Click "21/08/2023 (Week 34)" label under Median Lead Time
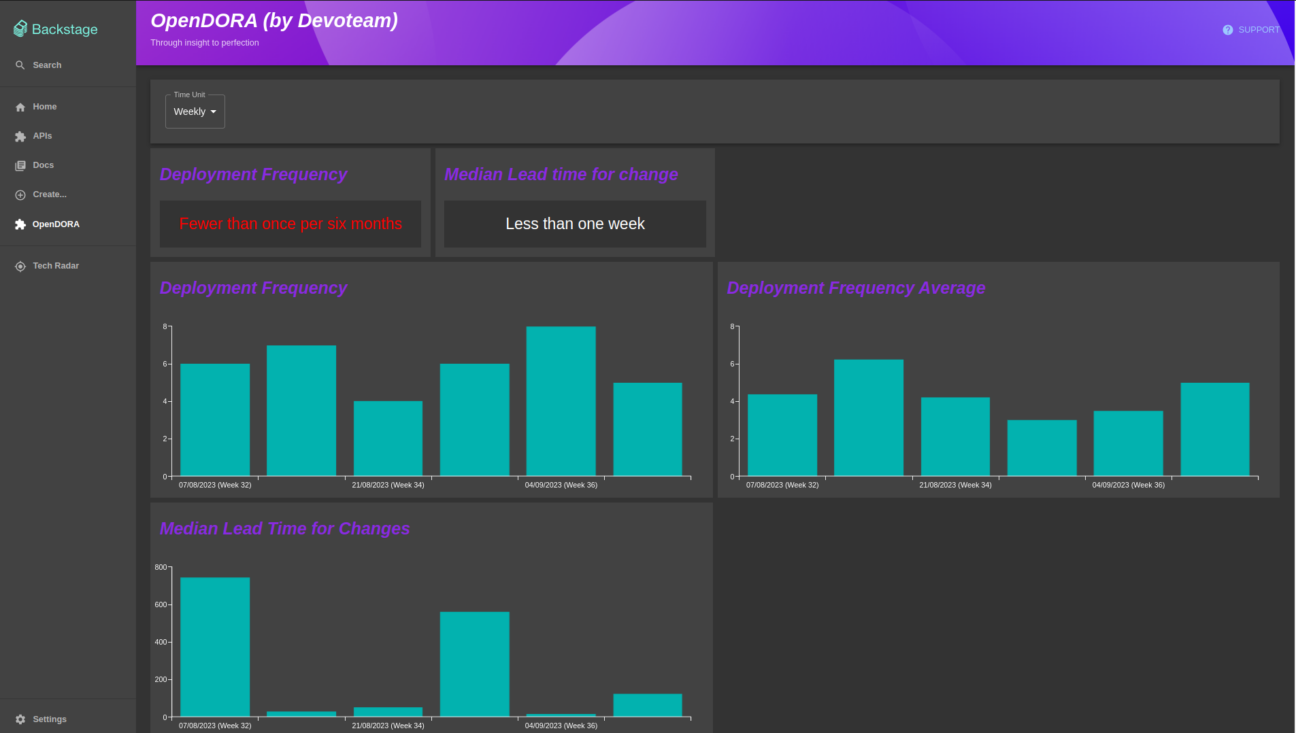Viewport: 1296px width, 733px height. click(x=388, y=726)
